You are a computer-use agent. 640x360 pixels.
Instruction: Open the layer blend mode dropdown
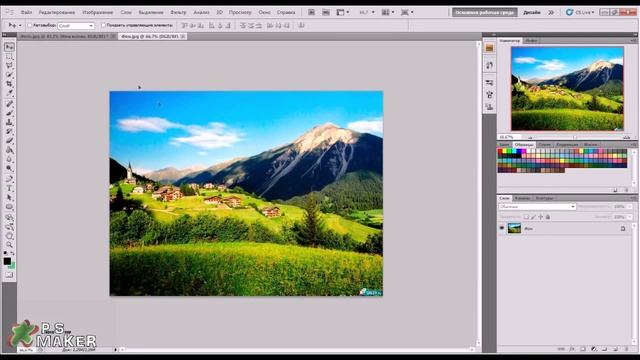(537, 207)
